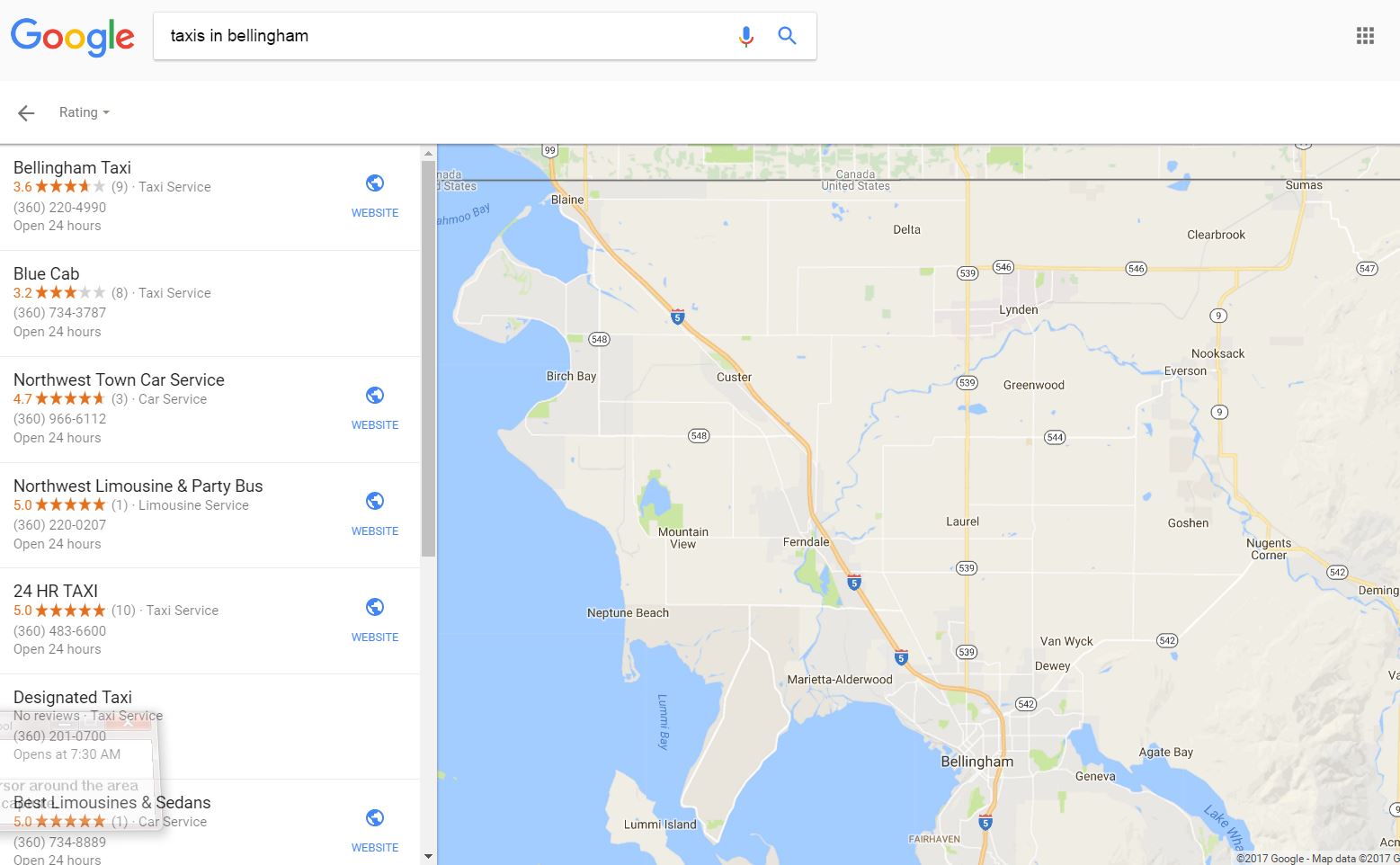Open the Designated Taxi listing
Image resolution: width=1400 pixels, height=865 pixels.
coord(210,727)
